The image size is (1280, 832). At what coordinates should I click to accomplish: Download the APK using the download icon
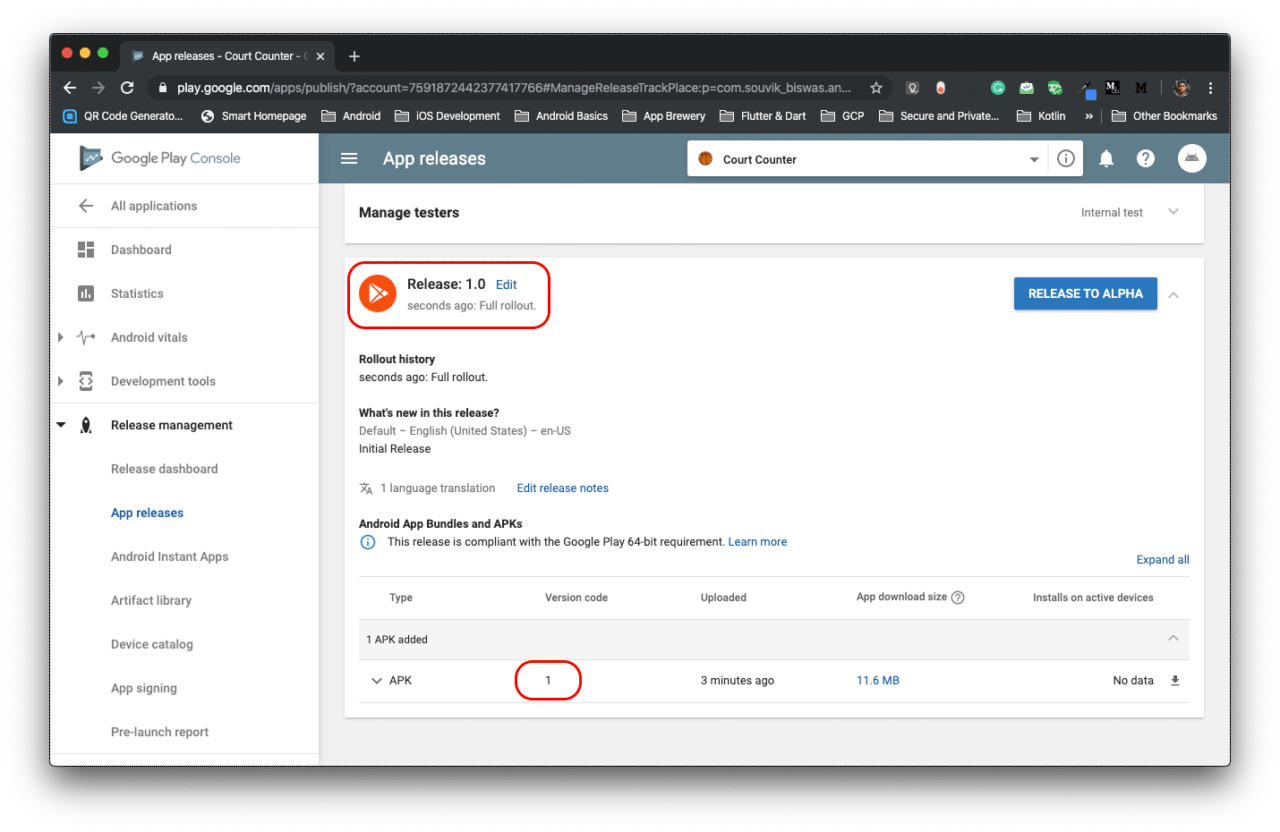pos(1175,681)
